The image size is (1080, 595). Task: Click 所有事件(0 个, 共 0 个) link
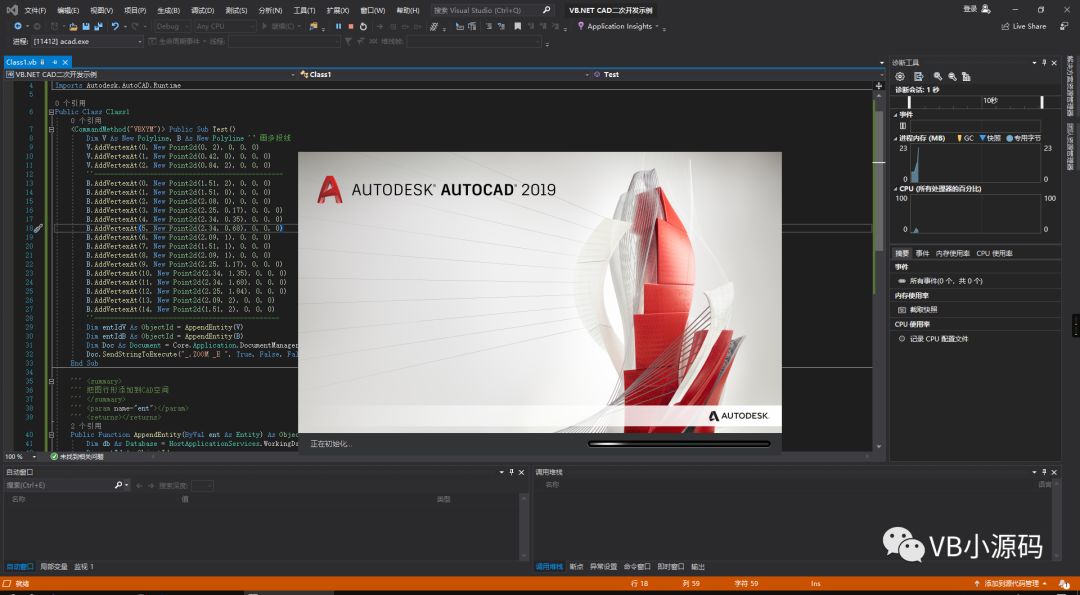[946, 281]
